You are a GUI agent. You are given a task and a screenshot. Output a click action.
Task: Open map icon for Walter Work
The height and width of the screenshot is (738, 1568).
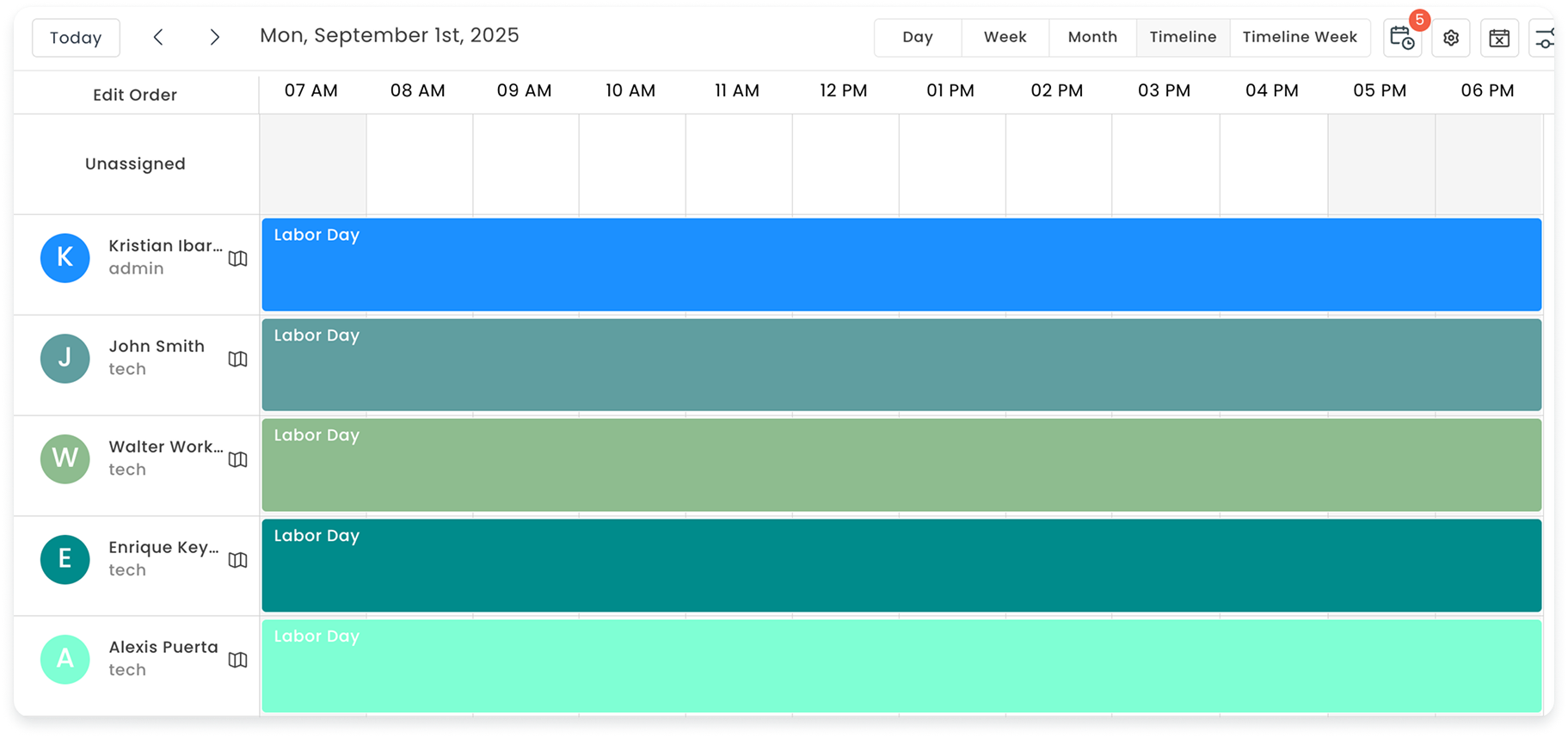tap(238, 459)
